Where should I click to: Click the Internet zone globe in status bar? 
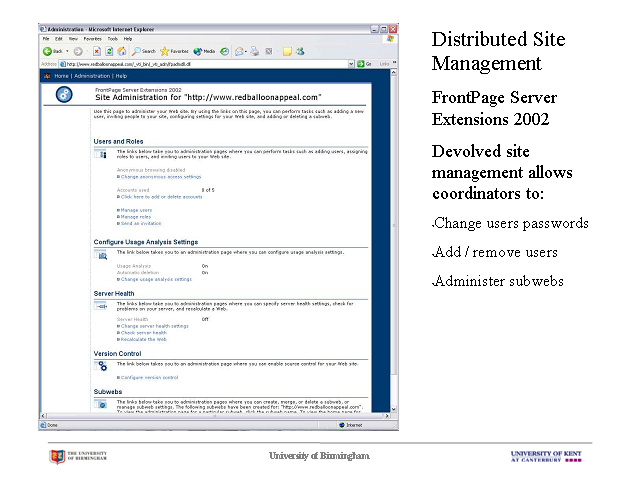tap(342, 425)
